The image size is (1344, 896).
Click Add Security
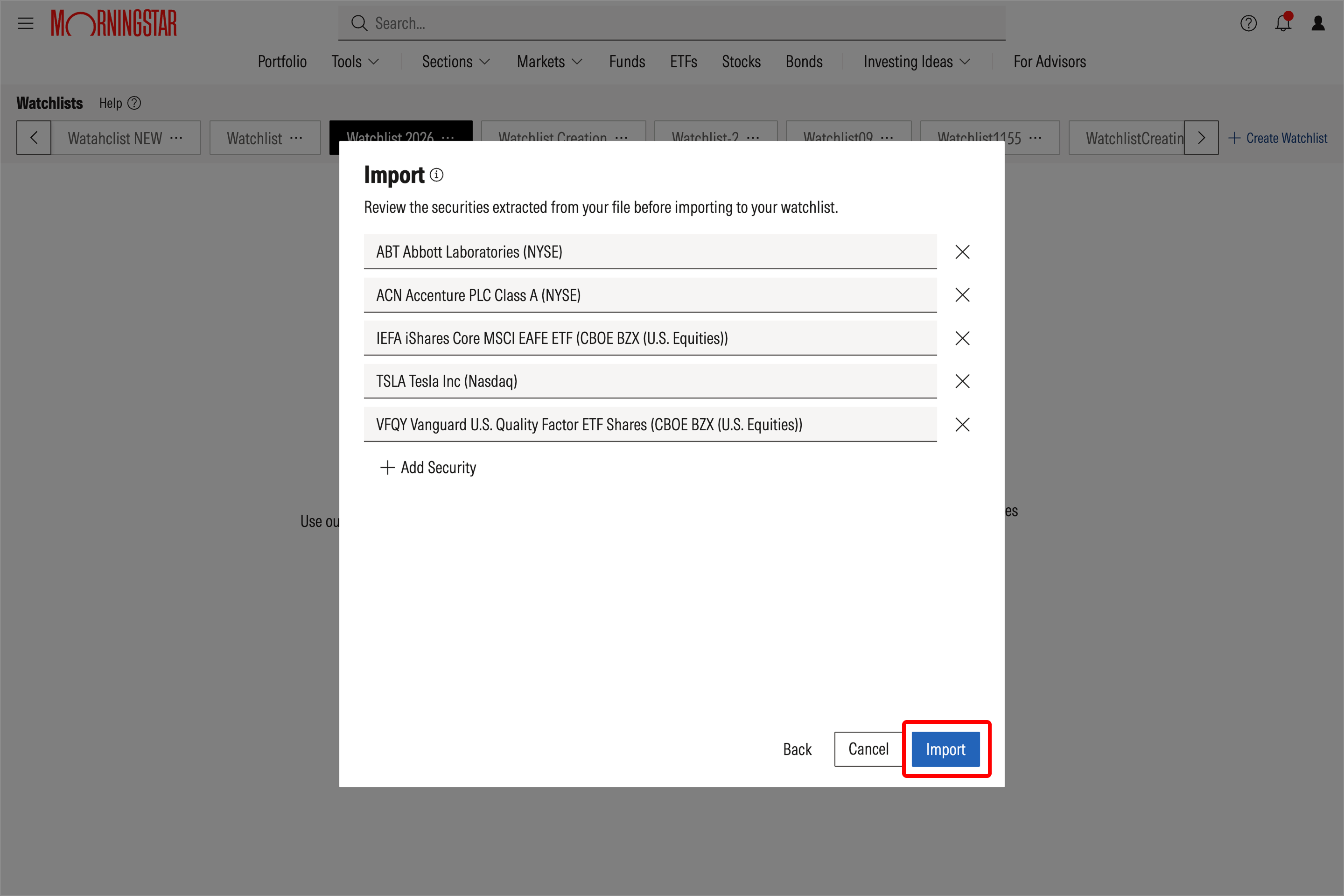click(428, 468)
